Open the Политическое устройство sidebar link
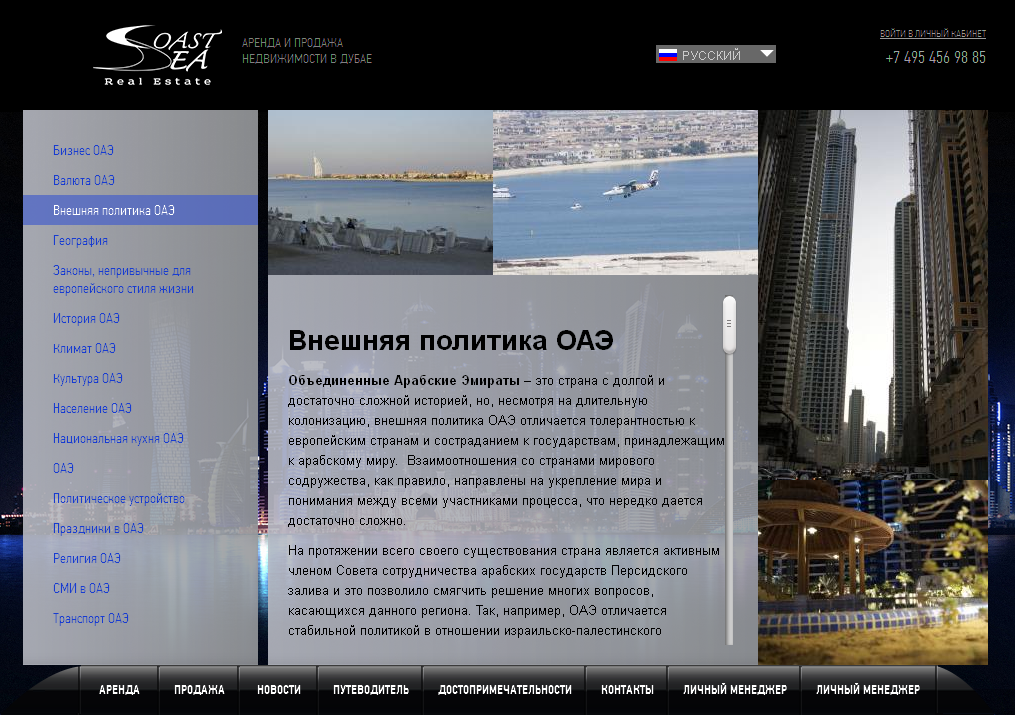Screen dimensions: 1015x715 [x=118, y=498]
